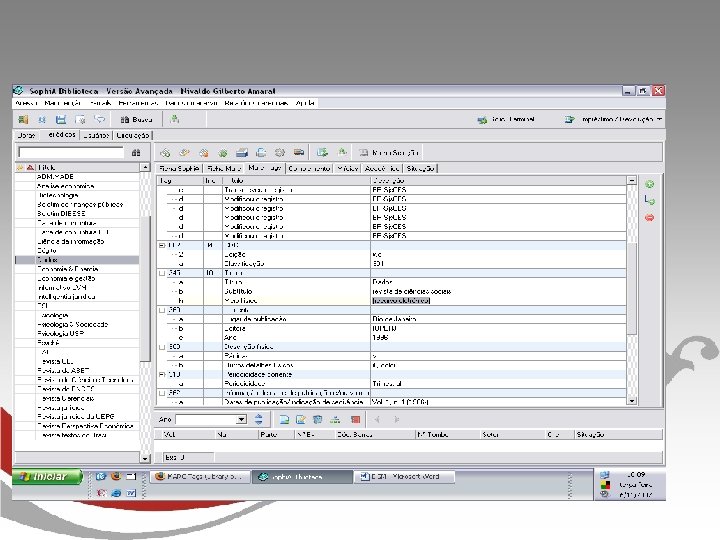This screenshot has width=720, height=540.
Task: Click the second icon in the record toolbar
Action: (185, 152)
